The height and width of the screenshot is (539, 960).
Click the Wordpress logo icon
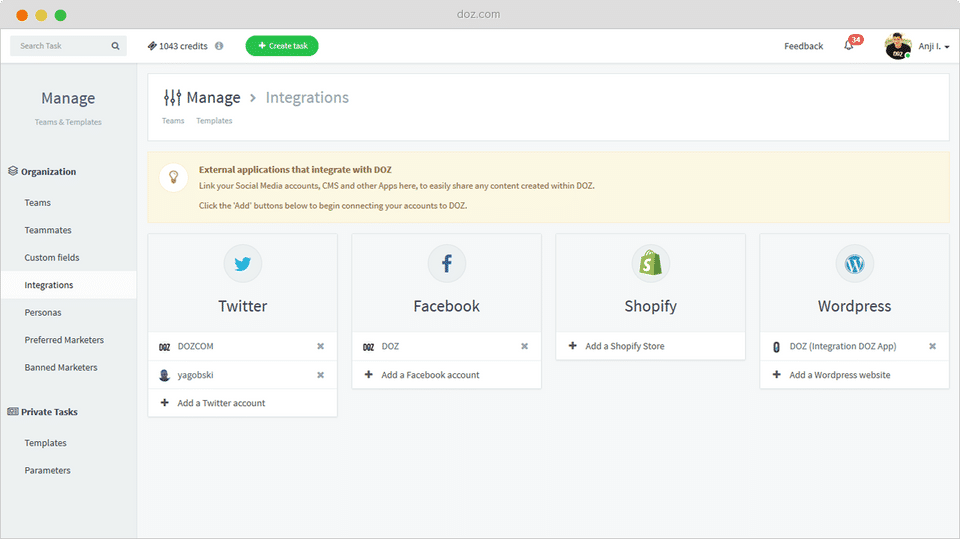click(854, 264)
